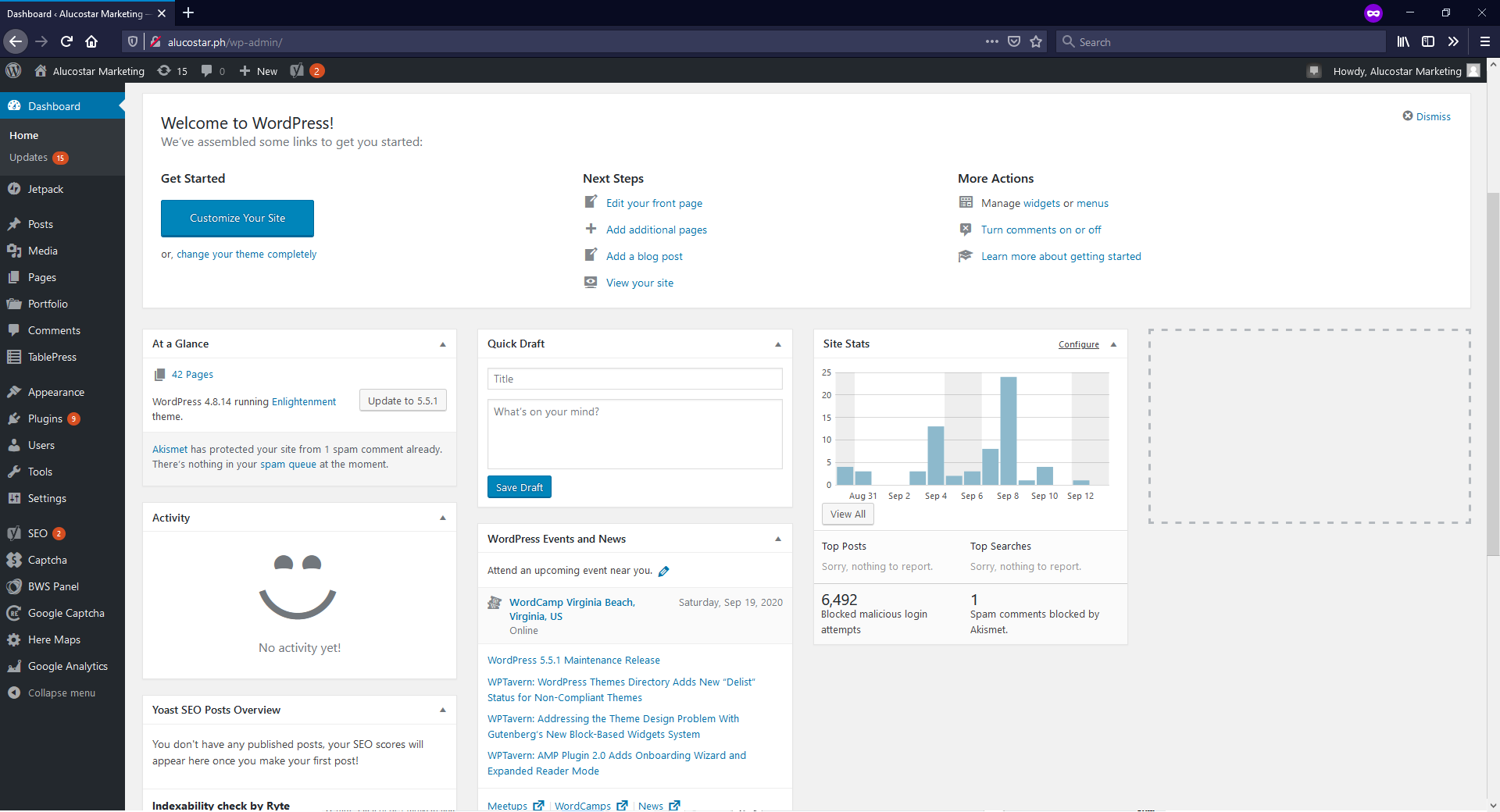Click the Google Captcha icon
This screenshot has width=1500, height=812.
click(14, 613)
